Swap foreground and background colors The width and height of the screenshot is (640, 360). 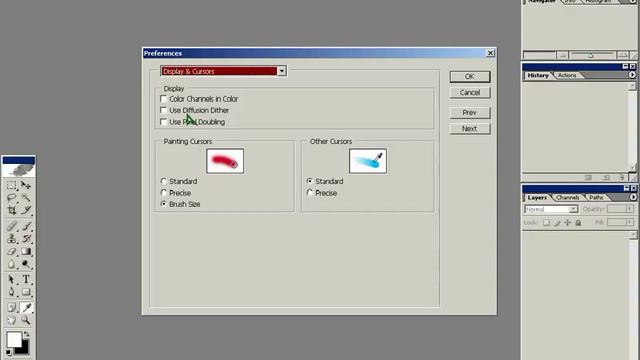click(x=27, y=335)
